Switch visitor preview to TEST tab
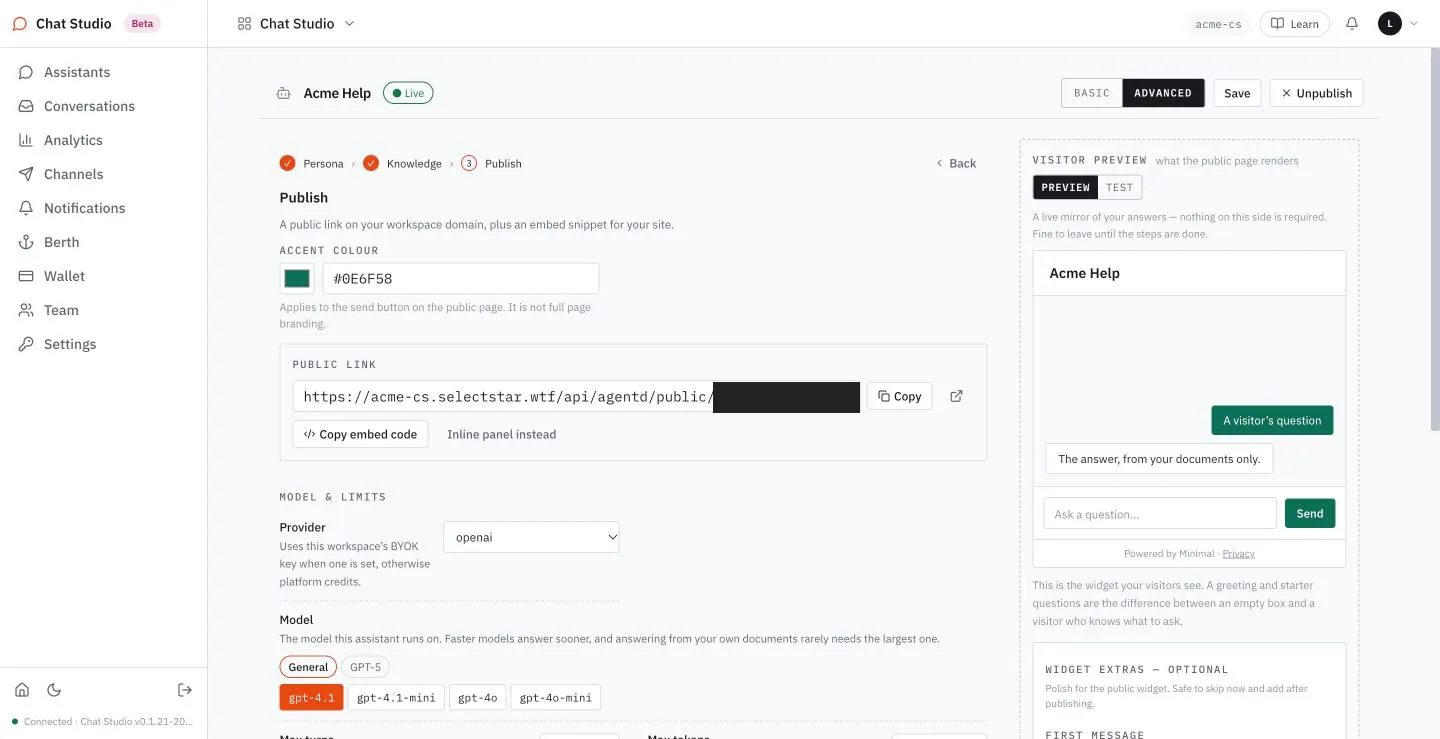Screen dimensions: 1440x739 [x=1119, y=187]
